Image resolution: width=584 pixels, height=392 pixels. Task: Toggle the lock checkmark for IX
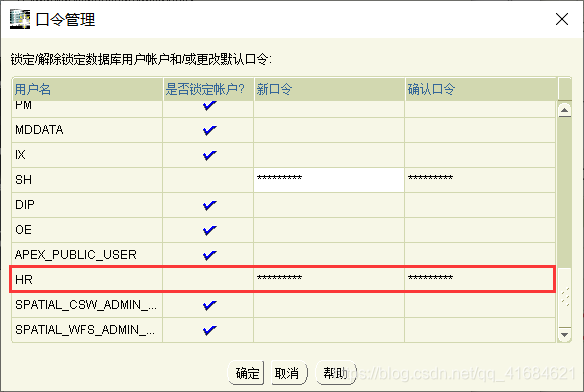[x=209, y=155]
